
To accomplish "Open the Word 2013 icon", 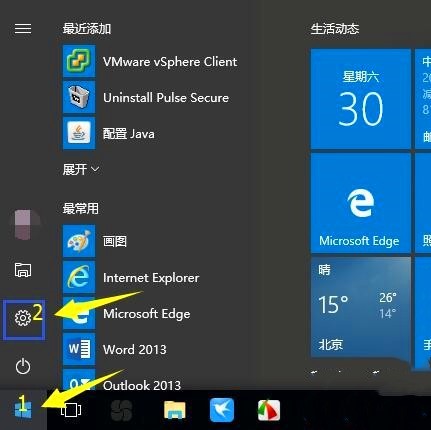I will [79, 349].
